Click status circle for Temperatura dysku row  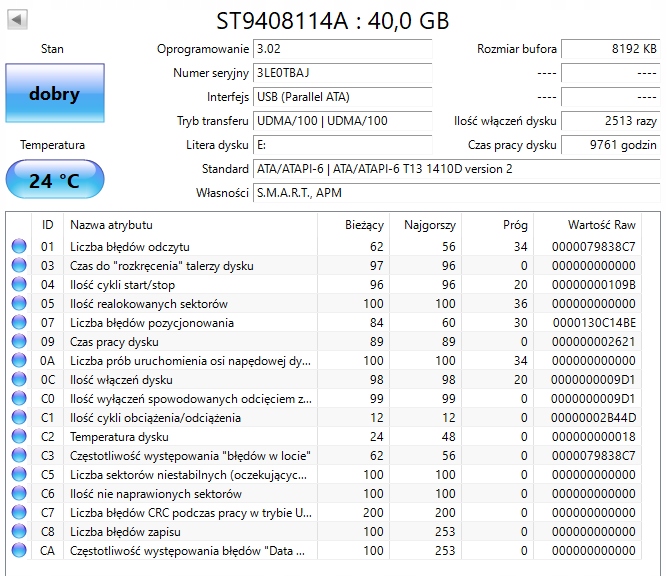coord(19,436)
